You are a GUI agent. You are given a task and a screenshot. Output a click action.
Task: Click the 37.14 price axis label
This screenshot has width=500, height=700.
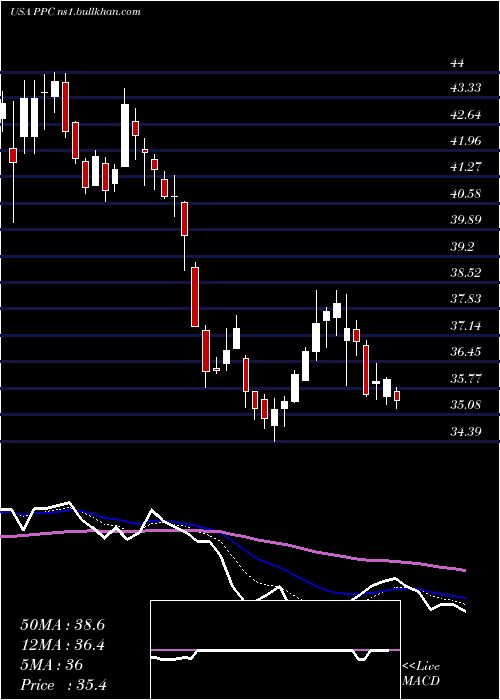(466, 326)
